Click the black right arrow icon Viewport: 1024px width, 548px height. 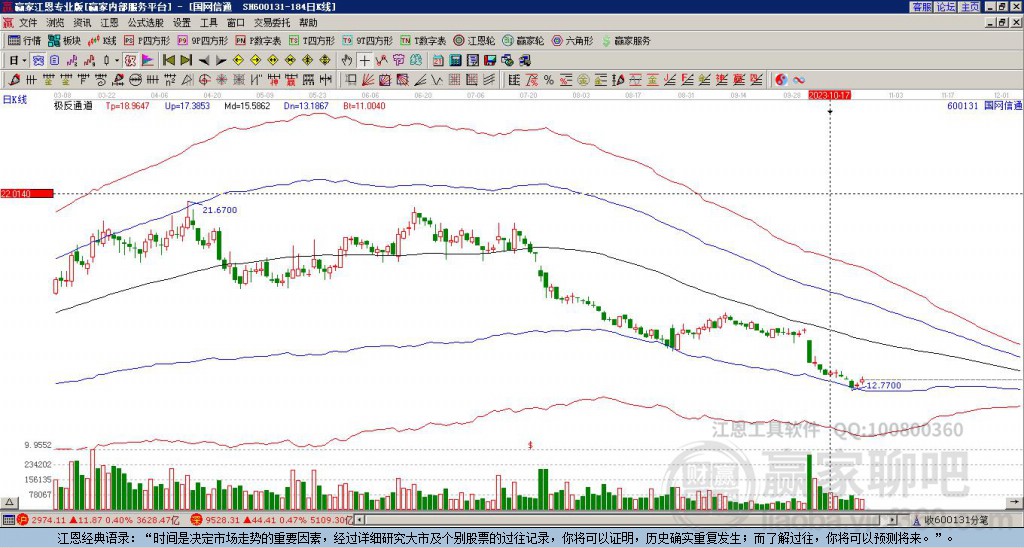pyautogui.click(x=221, y=61)
